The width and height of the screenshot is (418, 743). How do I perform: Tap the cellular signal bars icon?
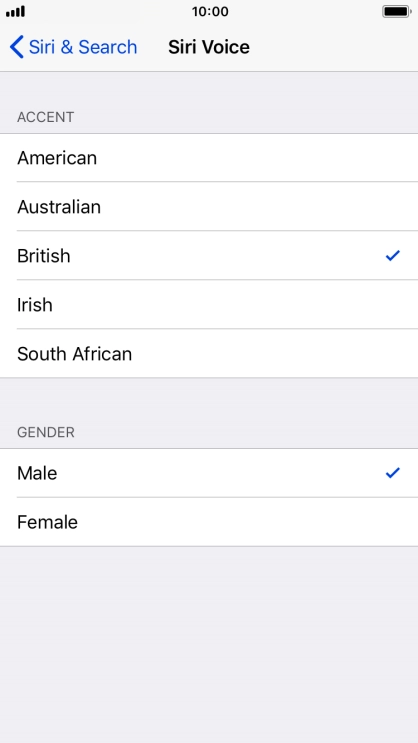point(15,11)
